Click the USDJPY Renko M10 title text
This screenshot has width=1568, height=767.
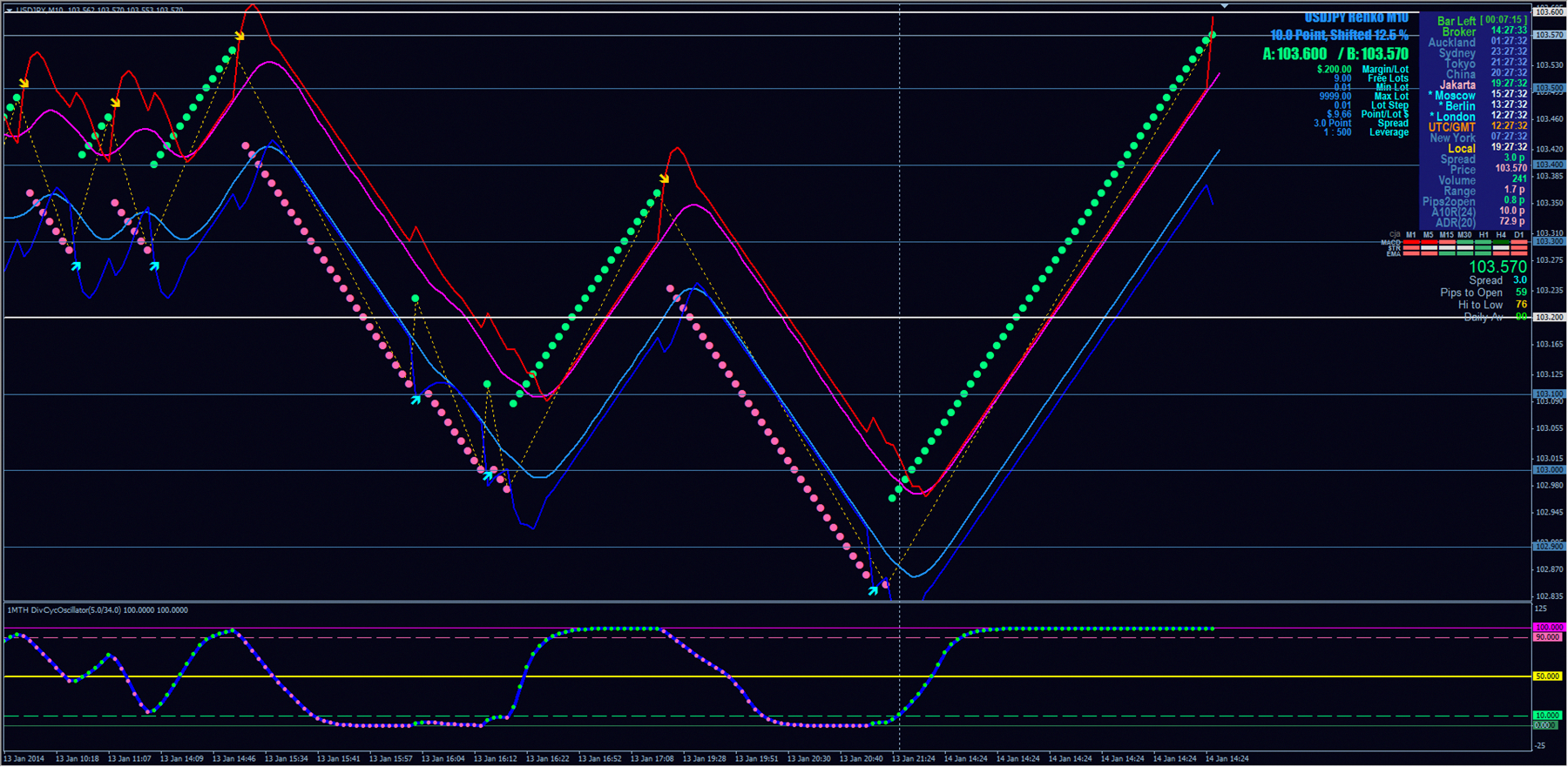(x=1356, y=18)
